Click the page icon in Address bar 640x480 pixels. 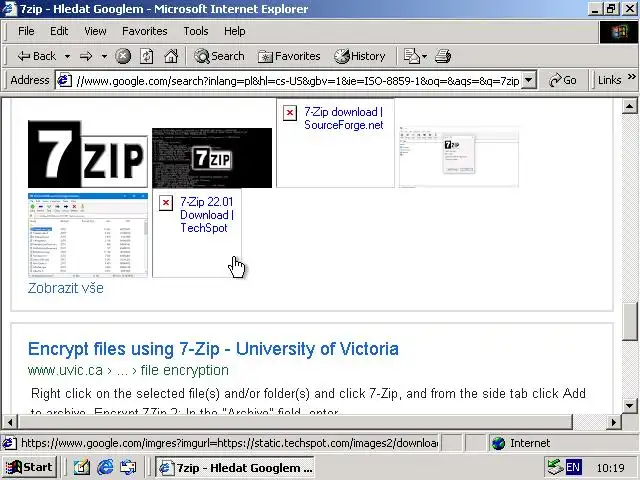(64, 80)
